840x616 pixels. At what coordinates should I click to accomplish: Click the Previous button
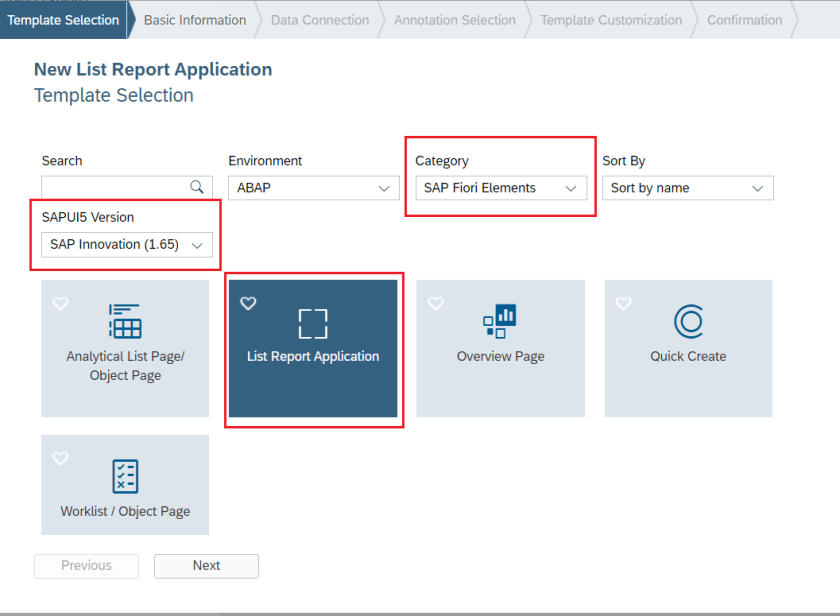point(86,566)
